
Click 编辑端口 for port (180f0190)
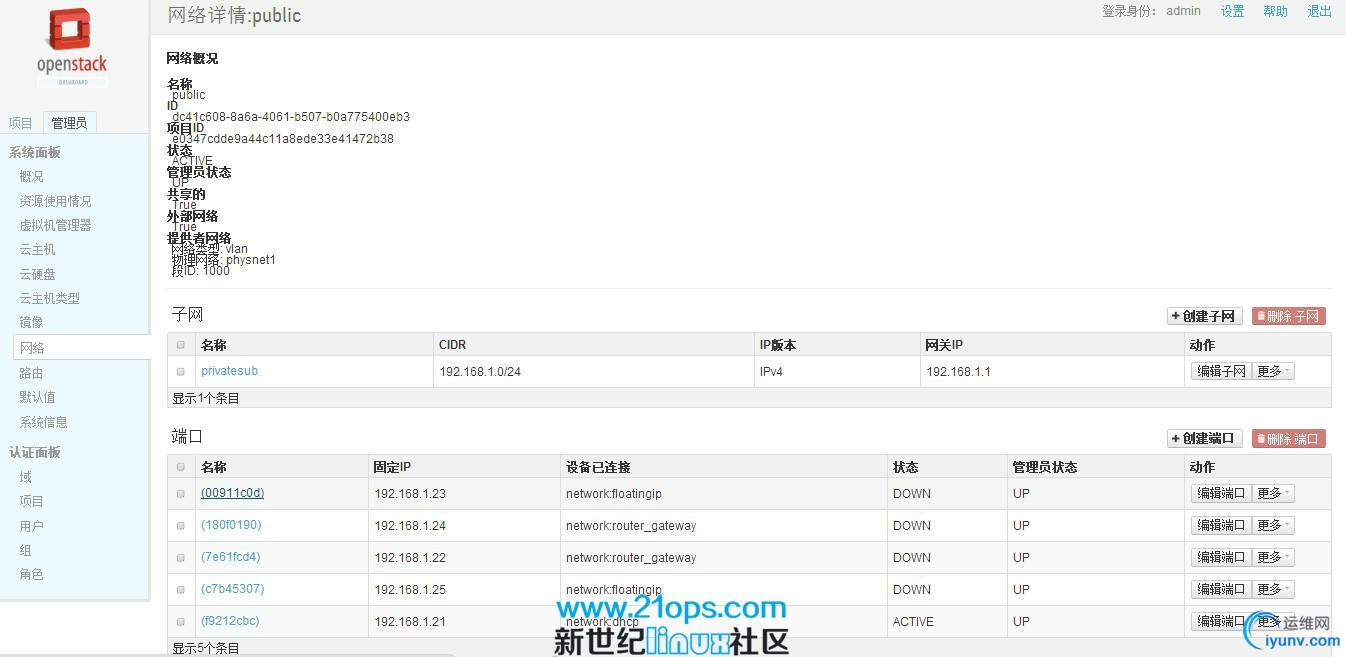[x=1221, y=525]
